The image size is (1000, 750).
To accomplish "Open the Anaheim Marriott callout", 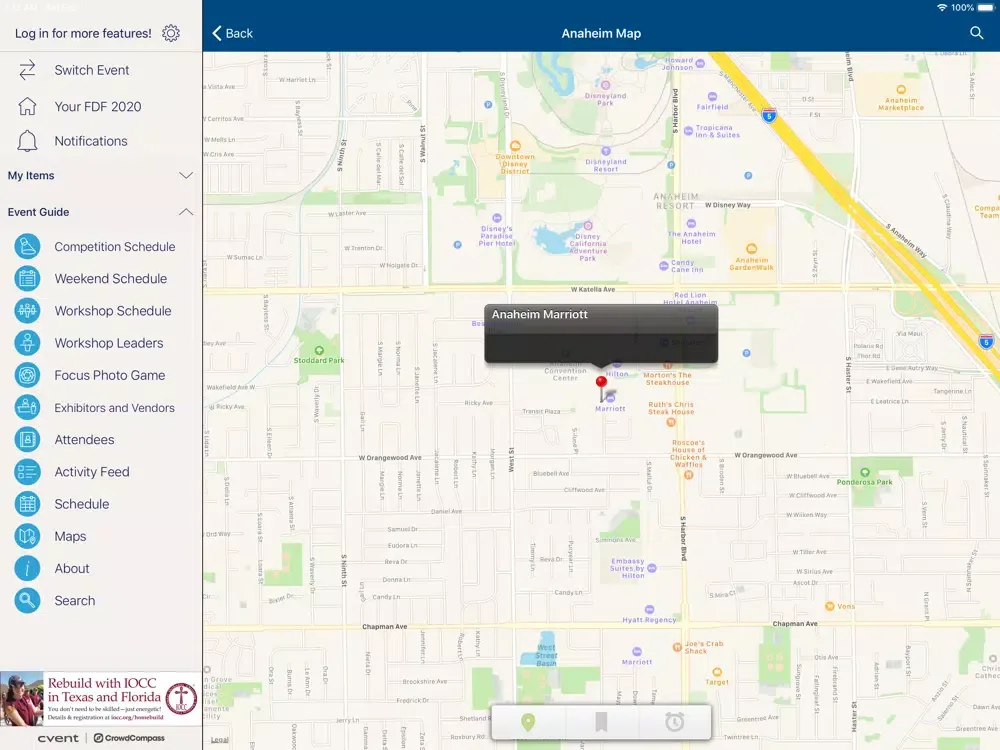I will 601,334.
